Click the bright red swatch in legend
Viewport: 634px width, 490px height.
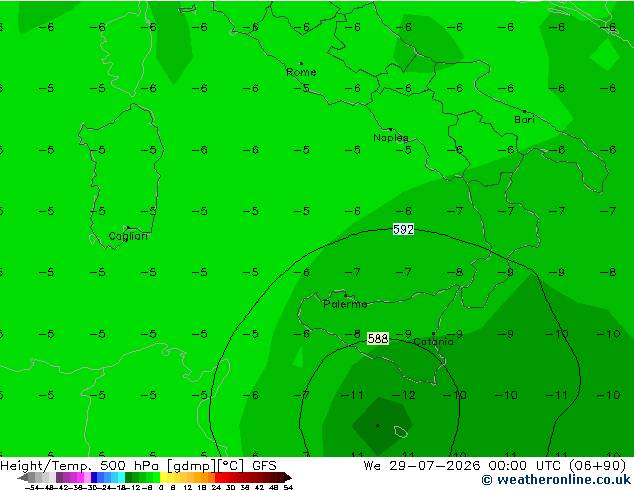click(218, 477)
